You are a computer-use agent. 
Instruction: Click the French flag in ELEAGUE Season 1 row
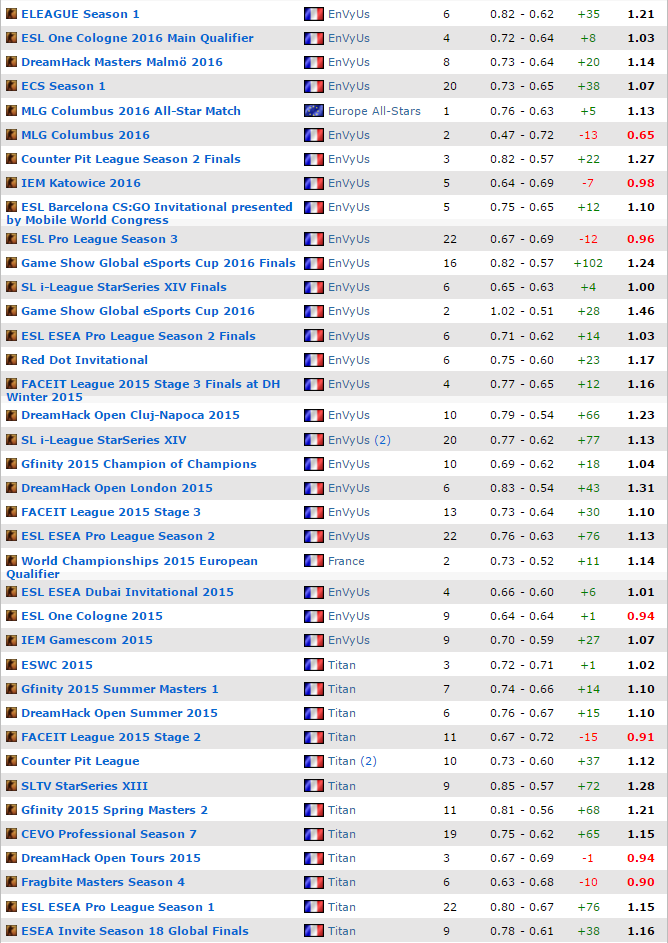[314, 14]
